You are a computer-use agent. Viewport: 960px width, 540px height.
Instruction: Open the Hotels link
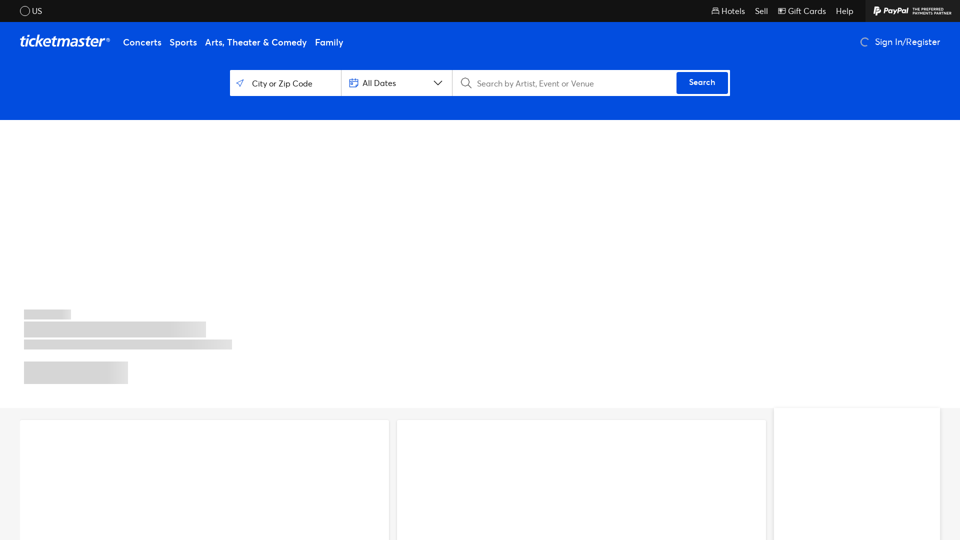pos(728,11)
